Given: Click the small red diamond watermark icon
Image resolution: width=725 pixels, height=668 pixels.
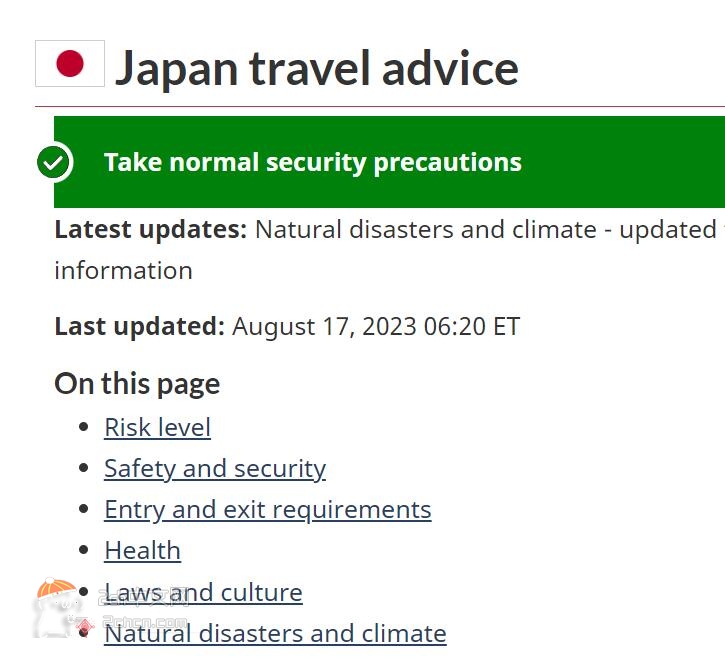Looking at the screenshot, I should 85,626.
